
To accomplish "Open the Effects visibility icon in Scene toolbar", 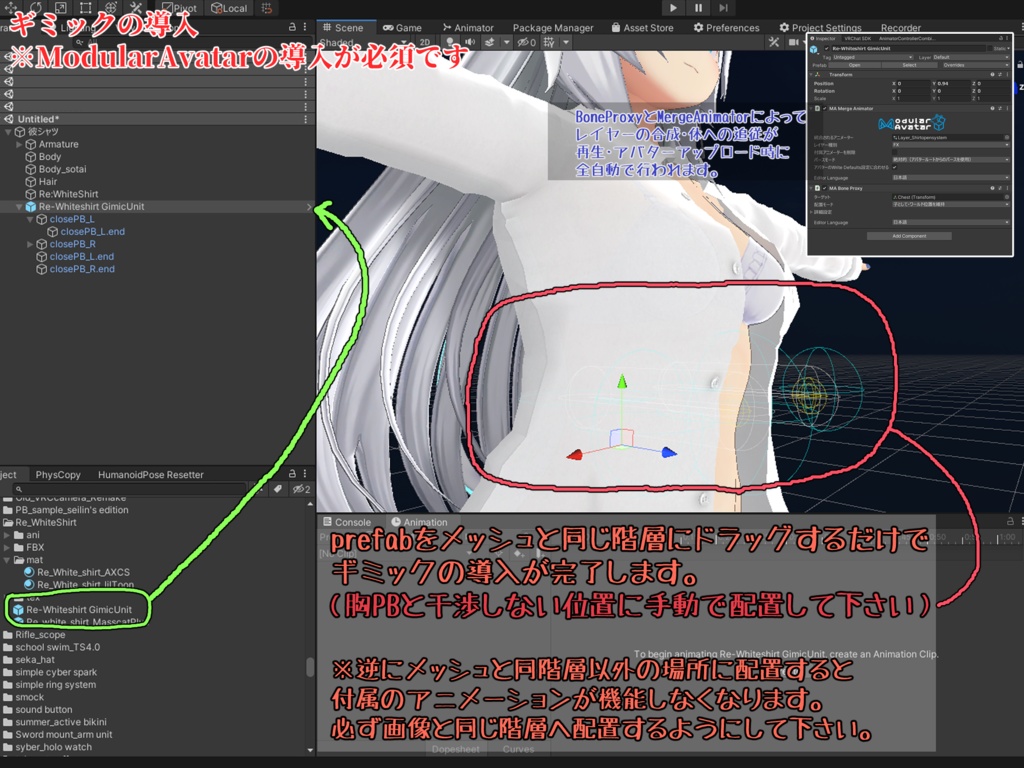I will point(490,42).
